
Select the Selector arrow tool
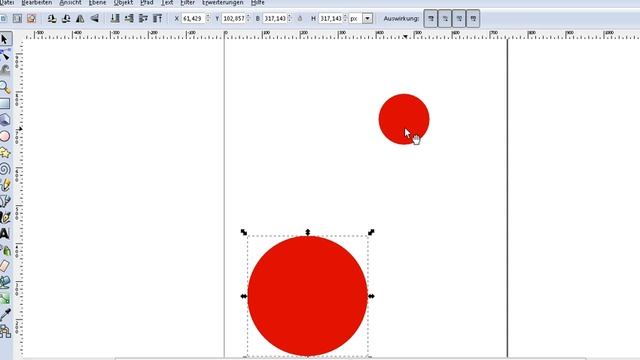5,39
